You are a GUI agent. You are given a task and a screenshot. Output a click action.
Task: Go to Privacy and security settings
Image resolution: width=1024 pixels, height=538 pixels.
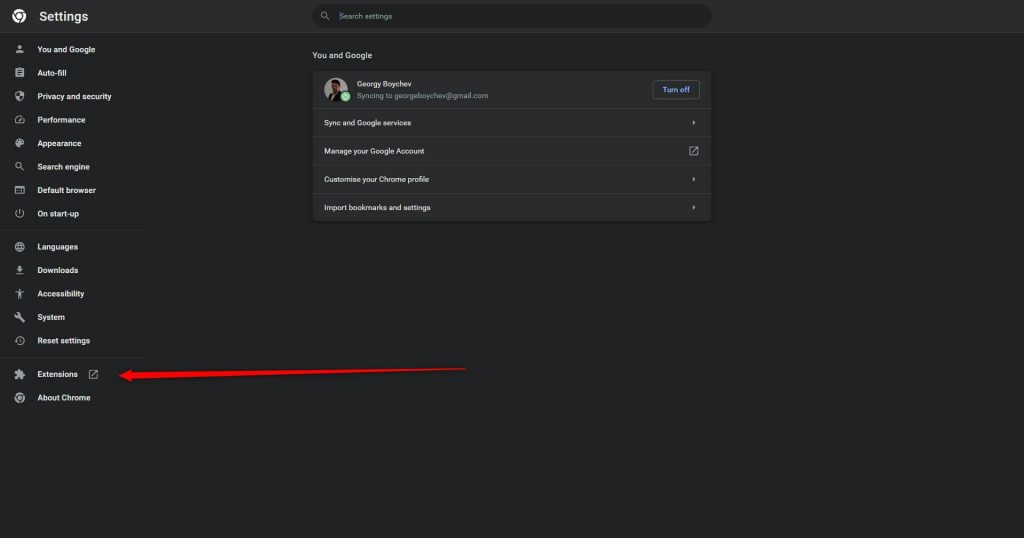(74, 96)
